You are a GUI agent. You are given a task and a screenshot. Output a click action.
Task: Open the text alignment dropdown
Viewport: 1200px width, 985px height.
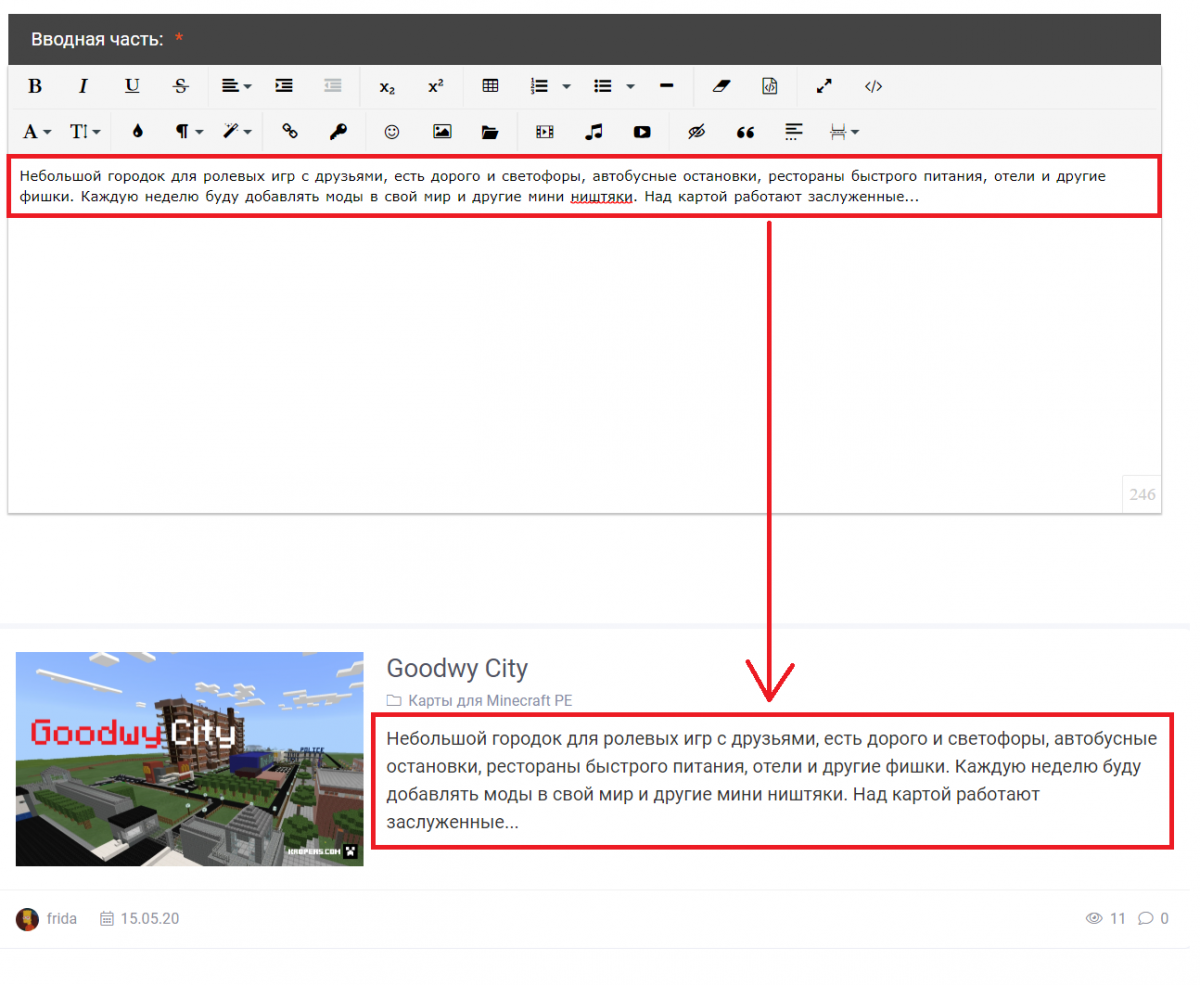point(236,86)
